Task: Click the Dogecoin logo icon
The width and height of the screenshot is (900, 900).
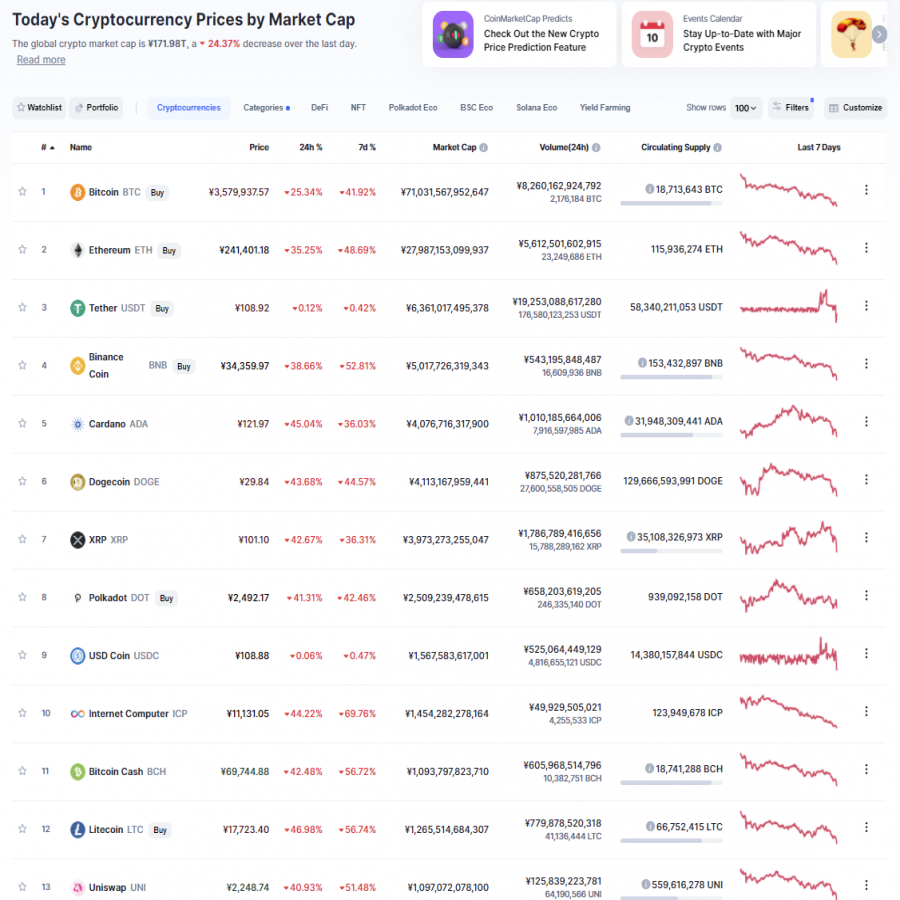Action: pyautogui.click(x=77, y=482)
